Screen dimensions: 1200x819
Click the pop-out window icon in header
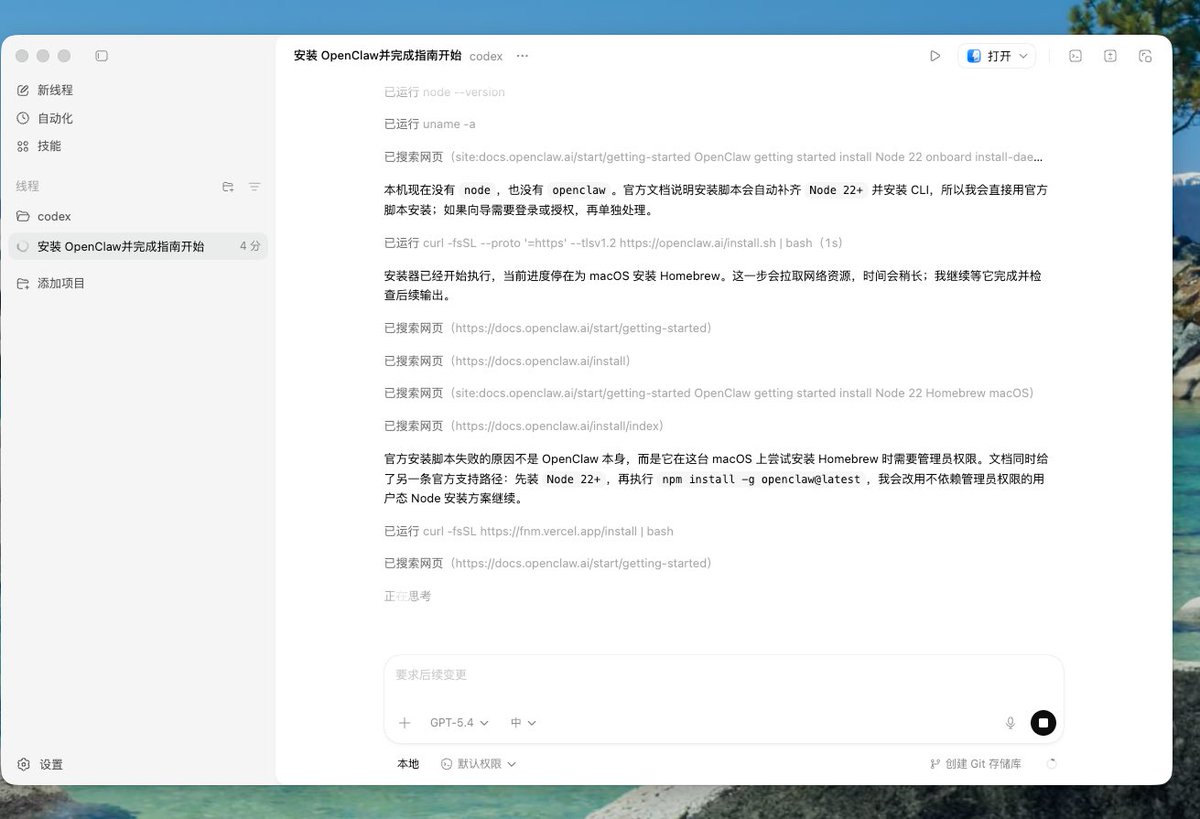pyautogui.click(x=1145, y=56)
